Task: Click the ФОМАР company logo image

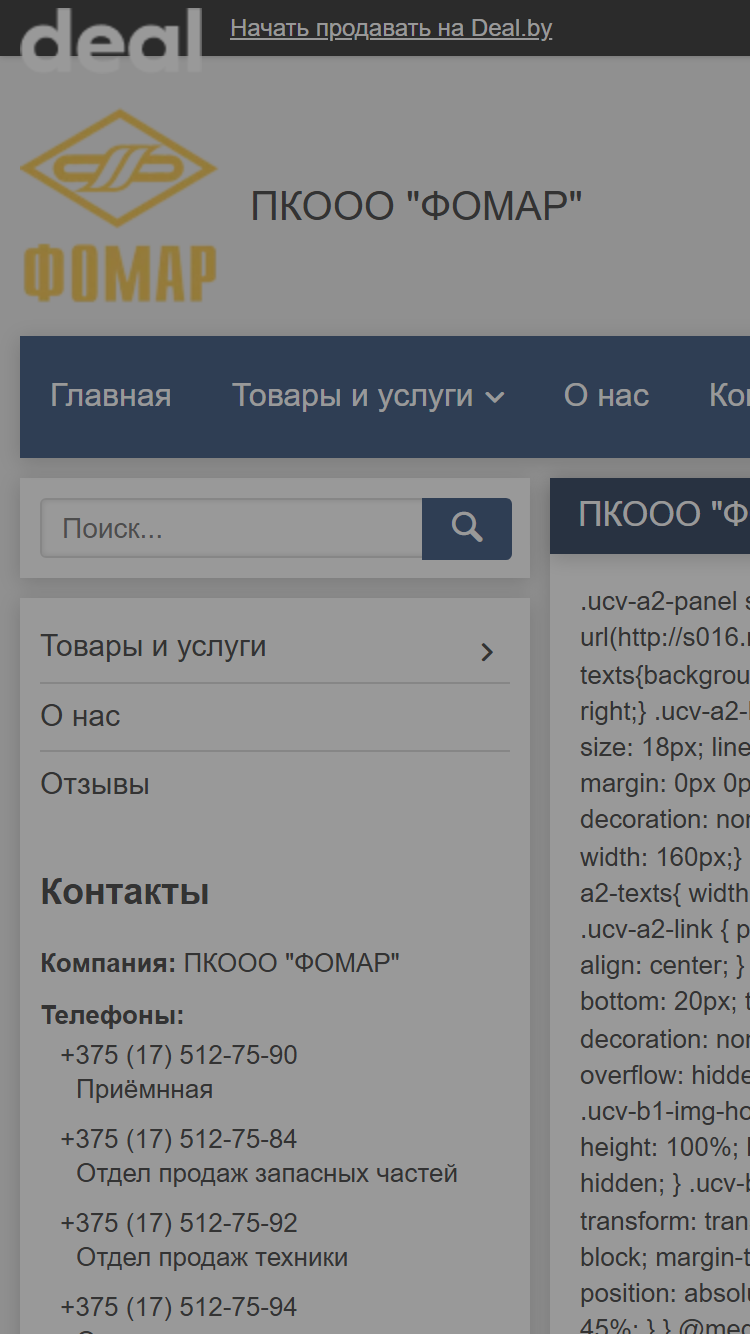Action: [x=119, y=205]
